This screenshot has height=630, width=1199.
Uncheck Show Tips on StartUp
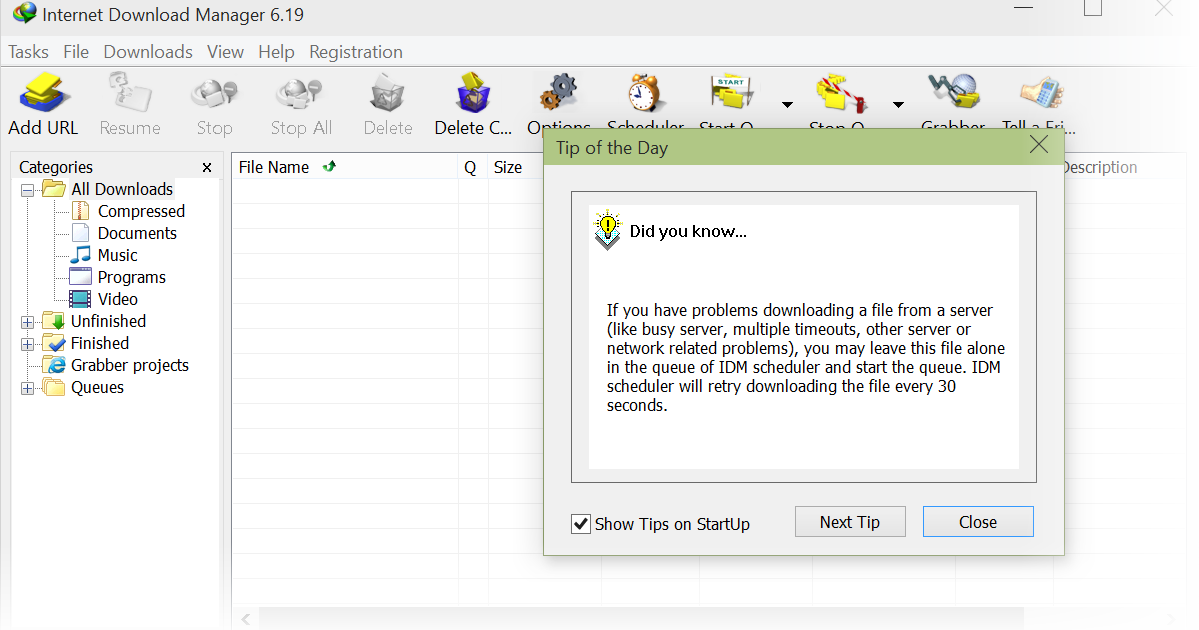point(581,524)
